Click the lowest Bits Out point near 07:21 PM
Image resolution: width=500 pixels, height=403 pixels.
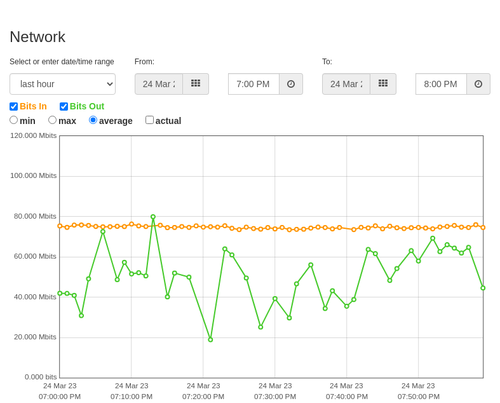point(210,340)
